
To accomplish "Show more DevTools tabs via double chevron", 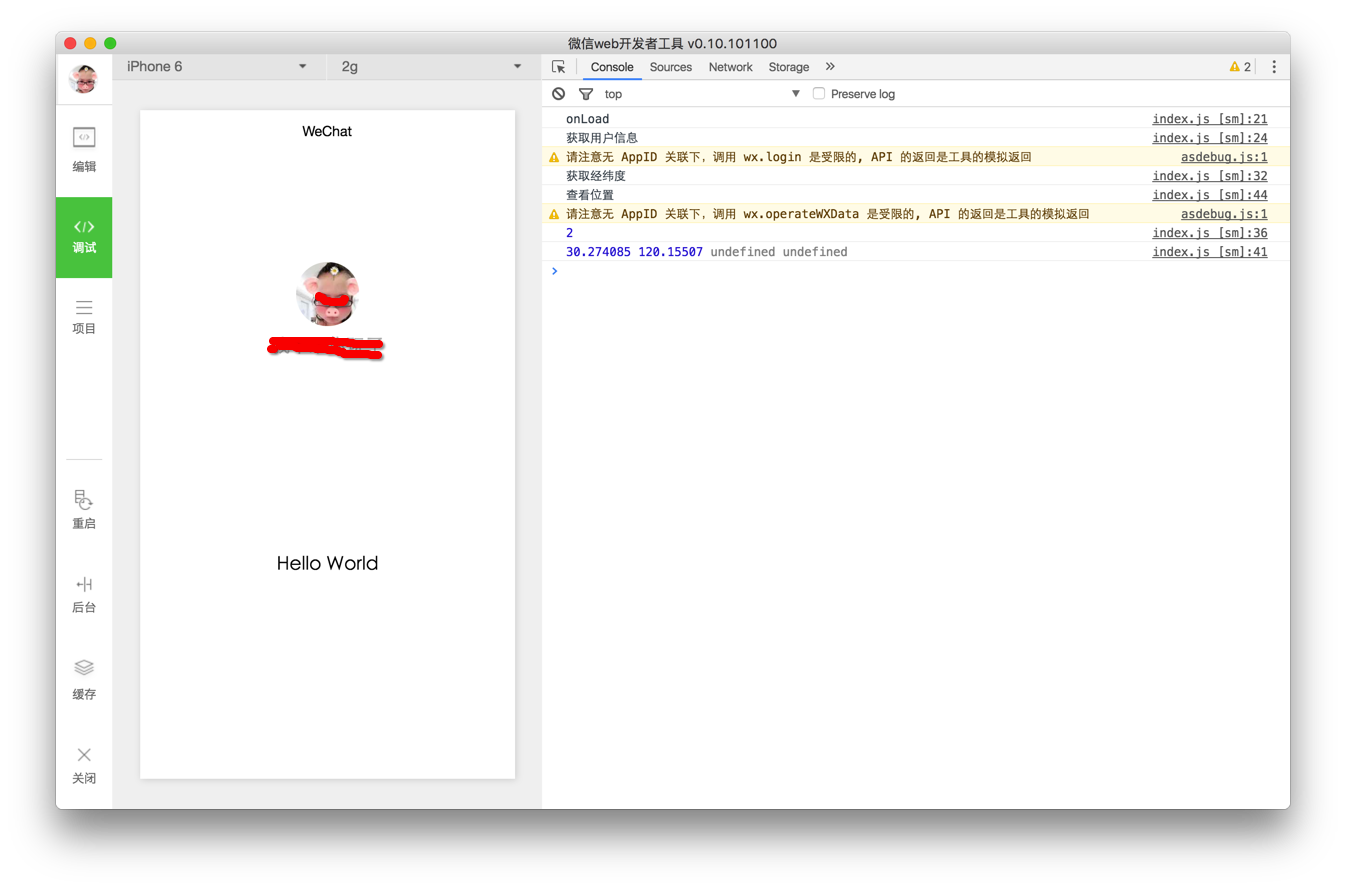I will point(830,67).
